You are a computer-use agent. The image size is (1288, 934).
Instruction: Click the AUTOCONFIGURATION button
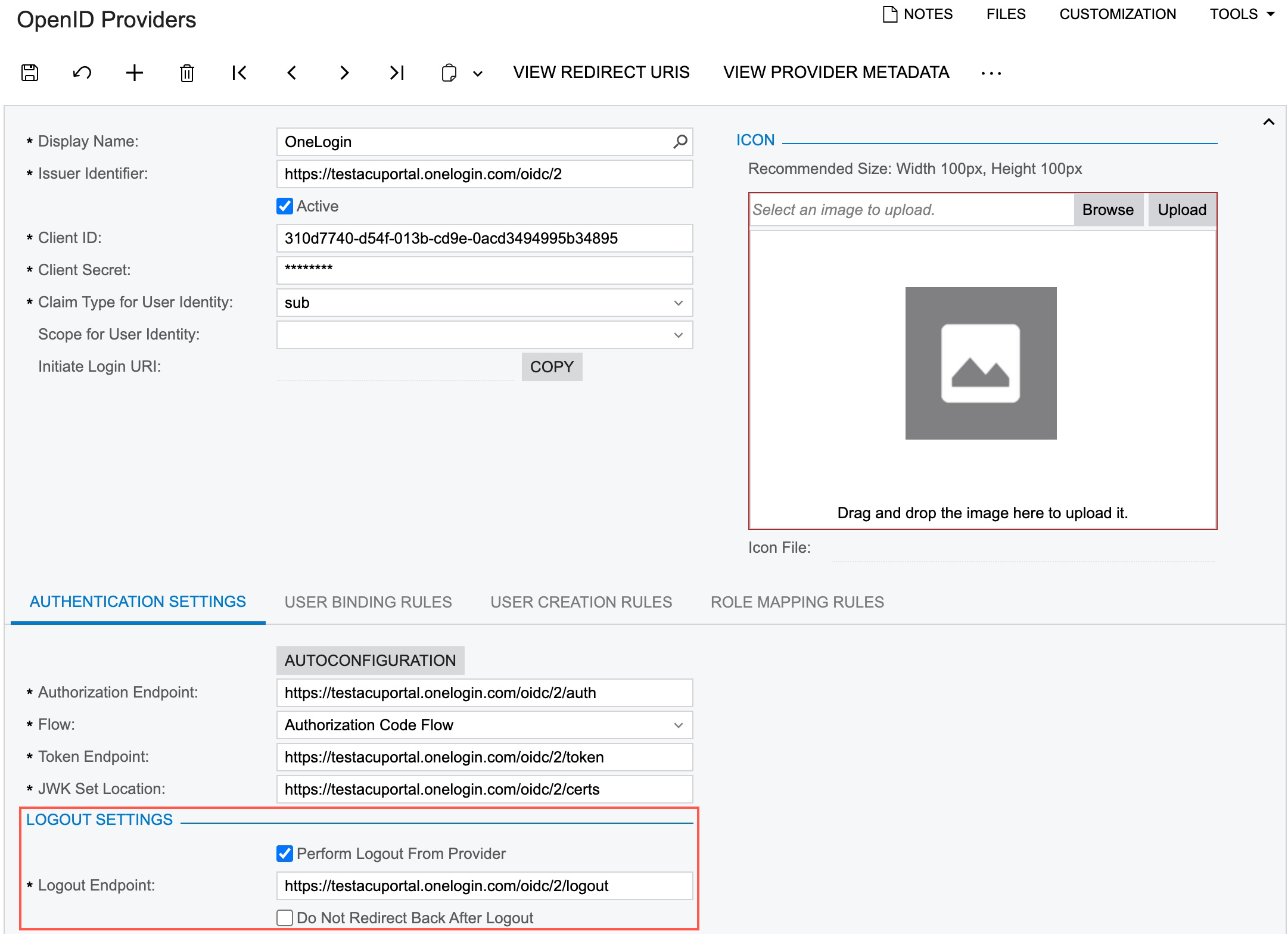point(370,660)
